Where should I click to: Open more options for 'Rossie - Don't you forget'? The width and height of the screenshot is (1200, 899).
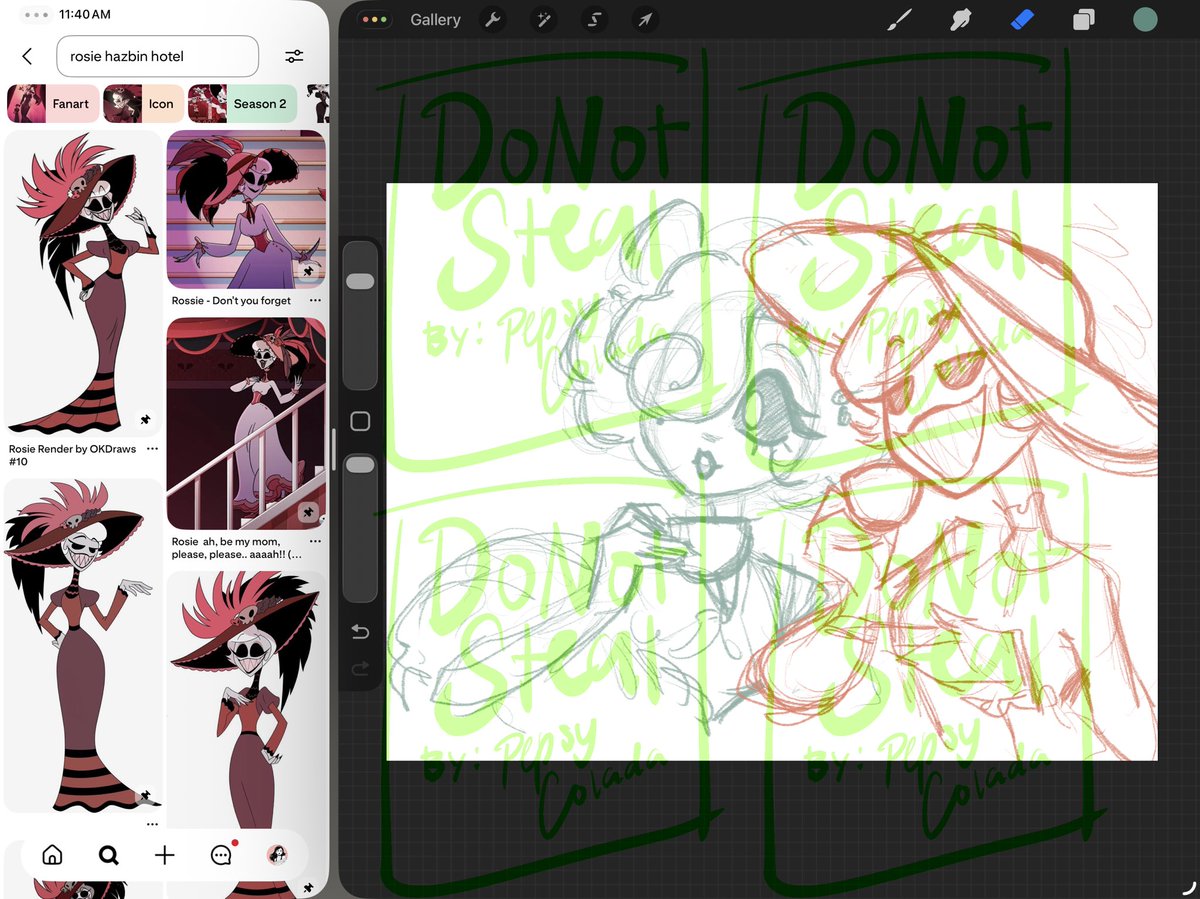[x=315, y=300]
